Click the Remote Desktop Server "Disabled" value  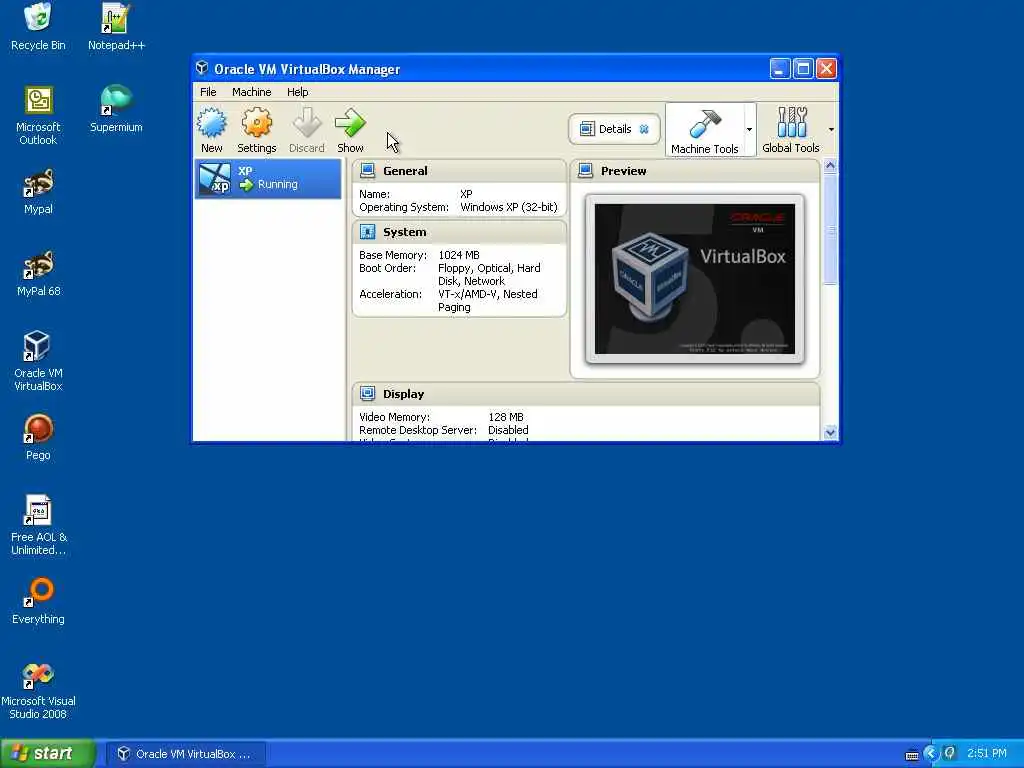(508, 430)
